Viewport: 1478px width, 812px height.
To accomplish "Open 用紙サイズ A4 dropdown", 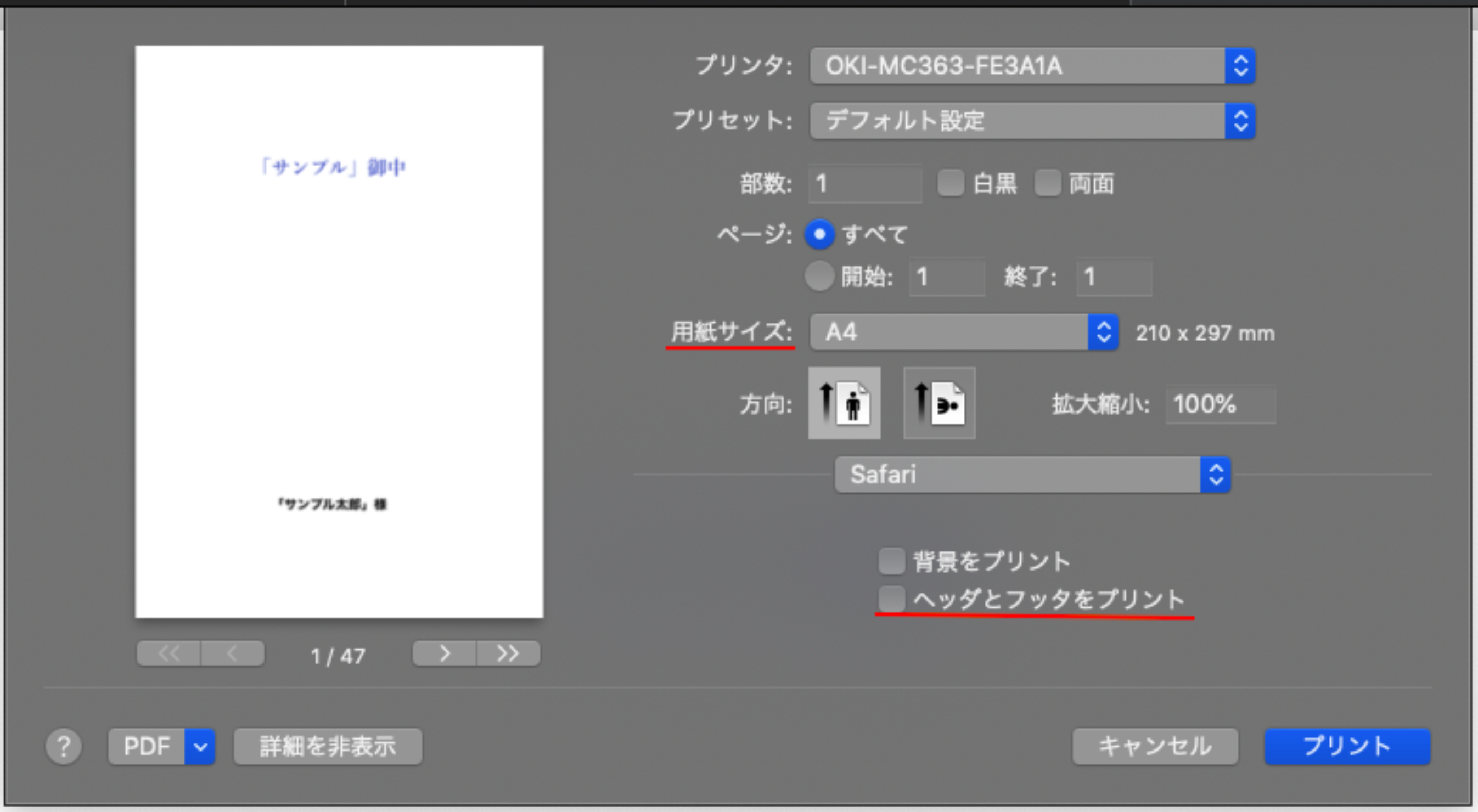I will [x=963, y=332].
